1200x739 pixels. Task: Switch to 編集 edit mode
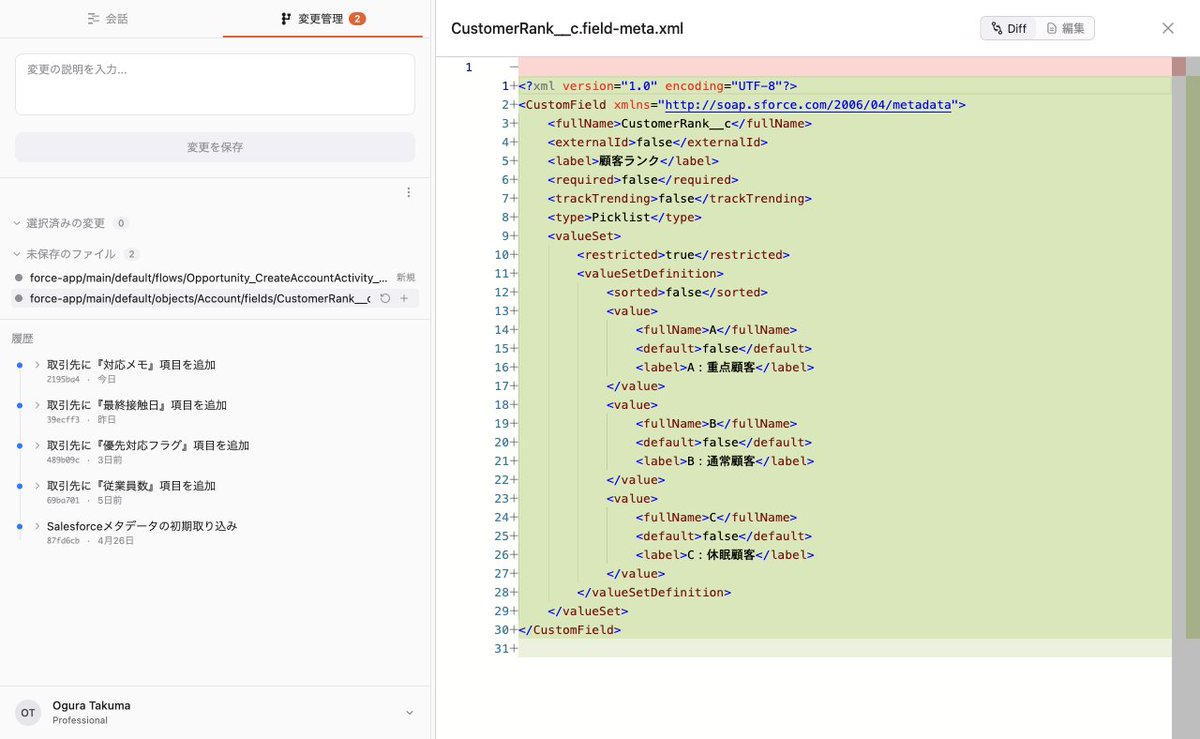[1065, 28]
